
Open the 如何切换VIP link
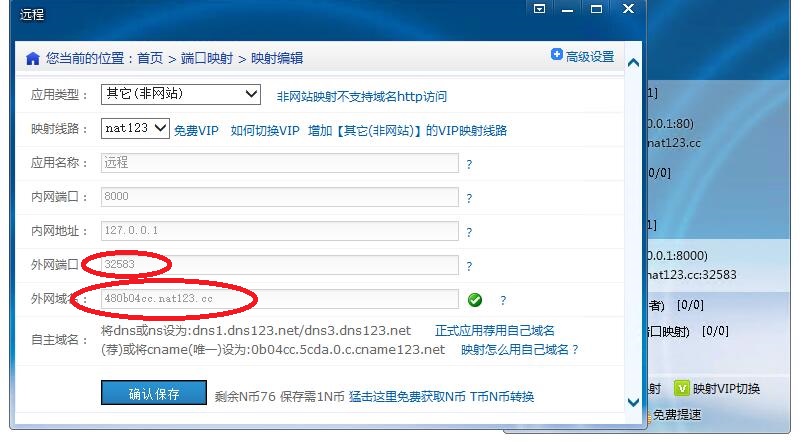tap(265, 130)
